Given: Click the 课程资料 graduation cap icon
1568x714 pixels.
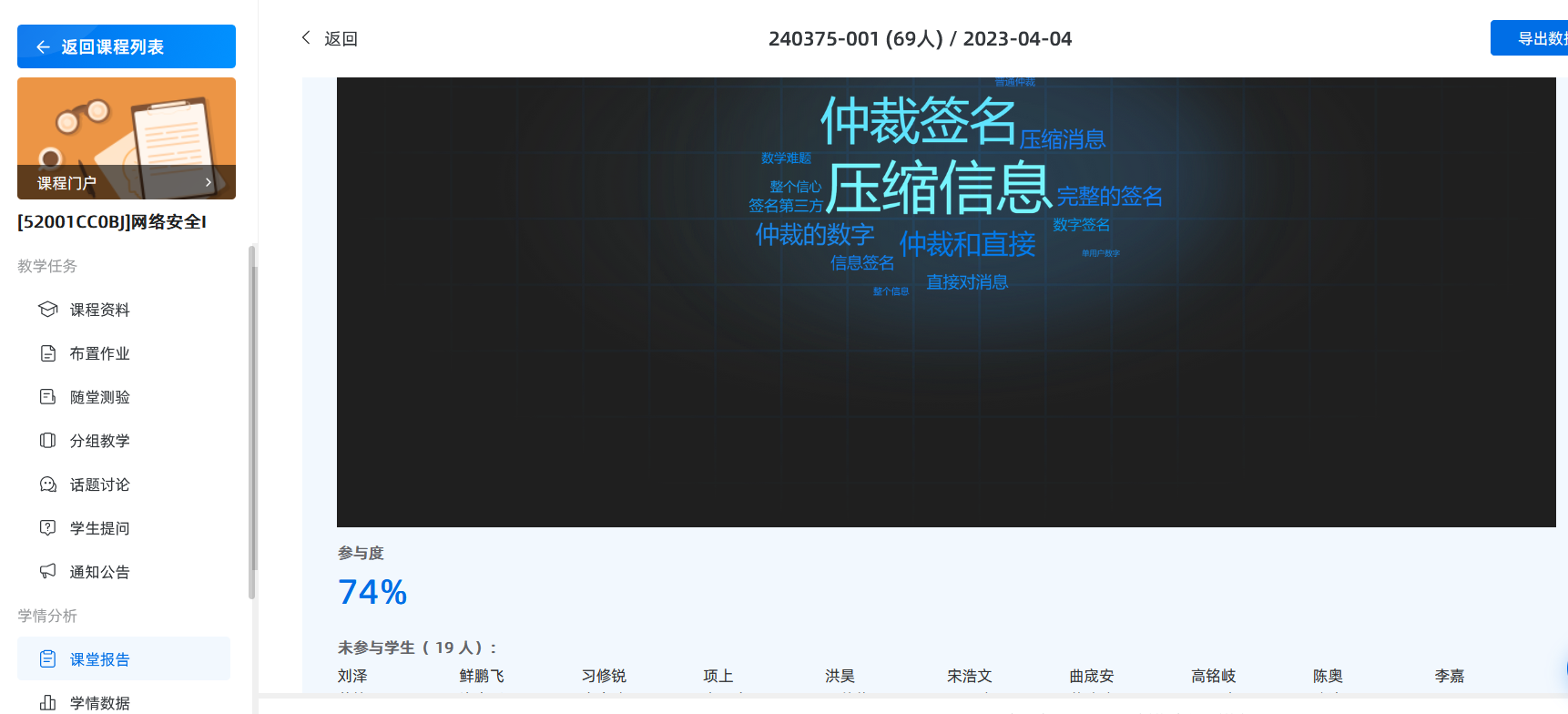Looking at the screenshot, I should [x=48, y=310].
